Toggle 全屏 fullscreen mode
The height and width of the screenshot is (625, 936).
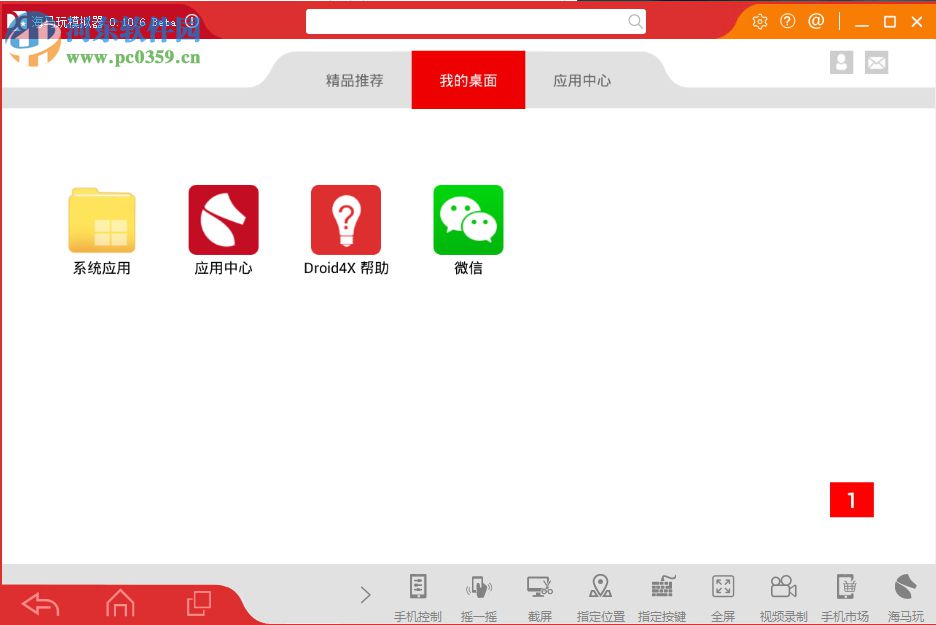(723, 594)
